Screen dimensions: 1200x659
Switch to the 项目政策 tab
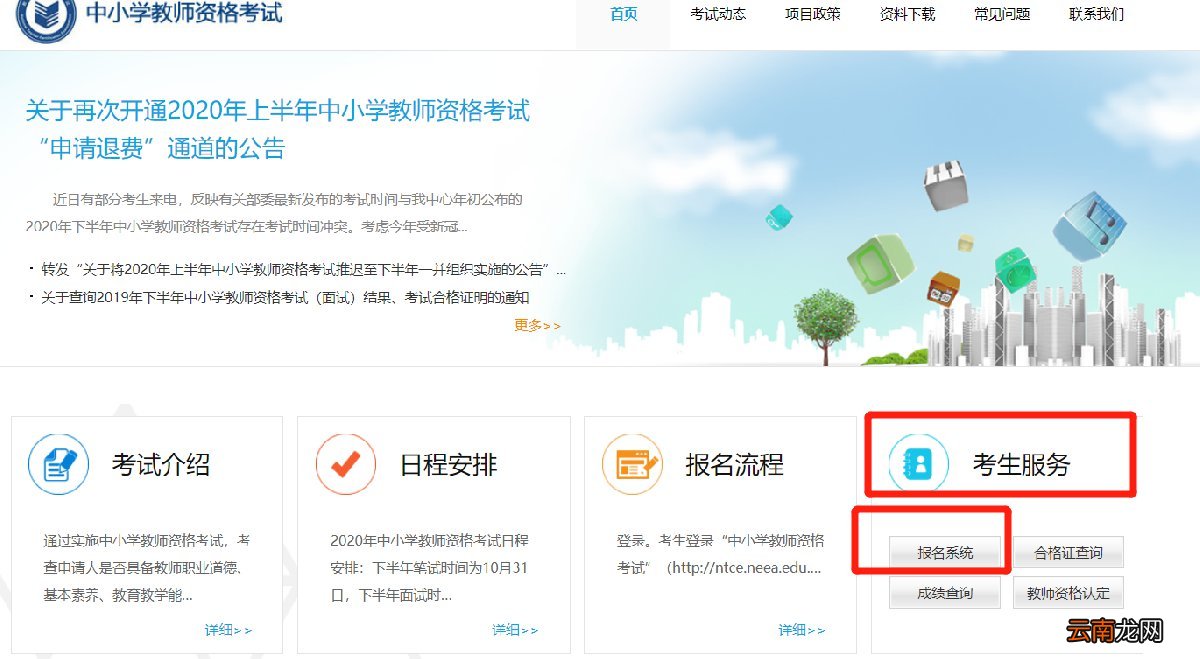pos(812,15)
